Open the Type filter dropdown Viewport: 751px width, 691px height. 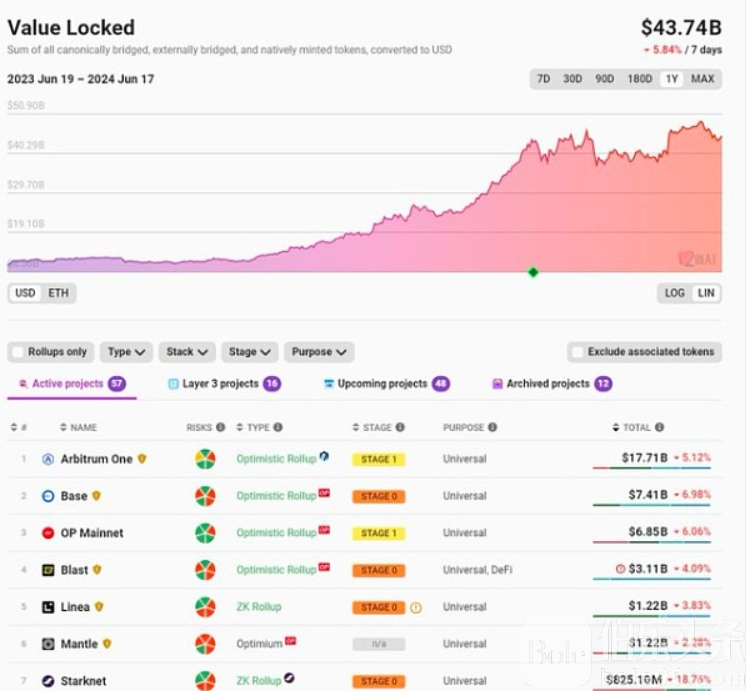click(126, 352)
